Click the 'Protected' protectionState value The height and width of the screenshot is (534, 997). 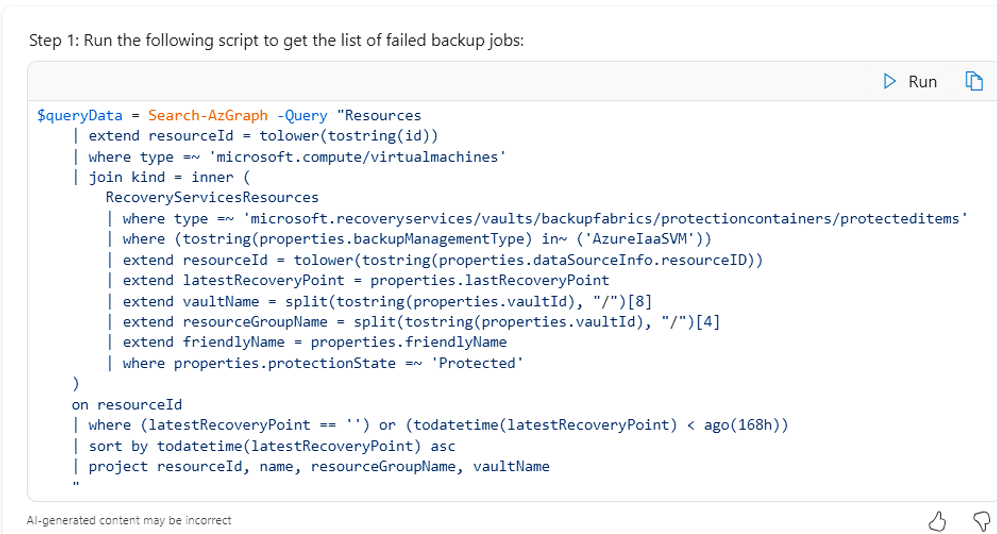pyautogui.click(x=475, y=363)
